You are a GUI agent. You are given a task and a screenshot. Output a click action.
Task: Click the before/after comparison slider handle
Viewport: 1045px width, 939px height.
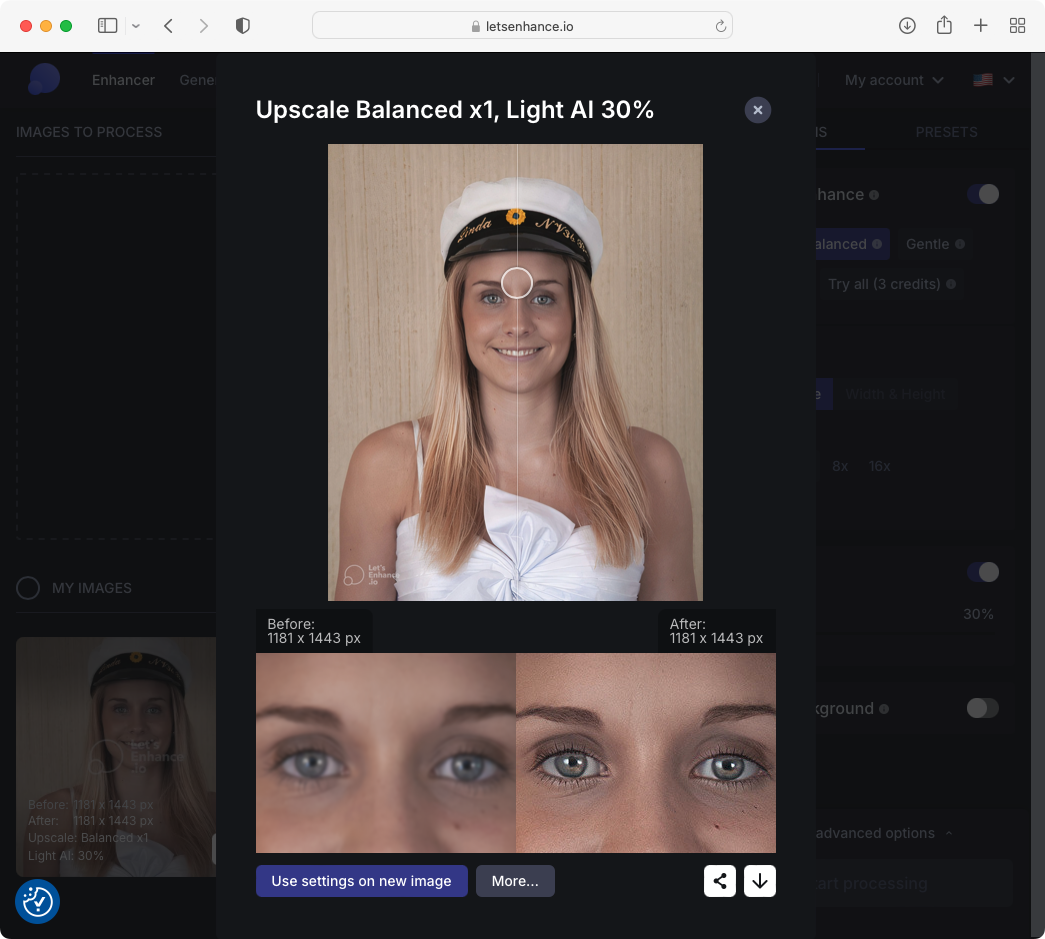tap(516, 283)
